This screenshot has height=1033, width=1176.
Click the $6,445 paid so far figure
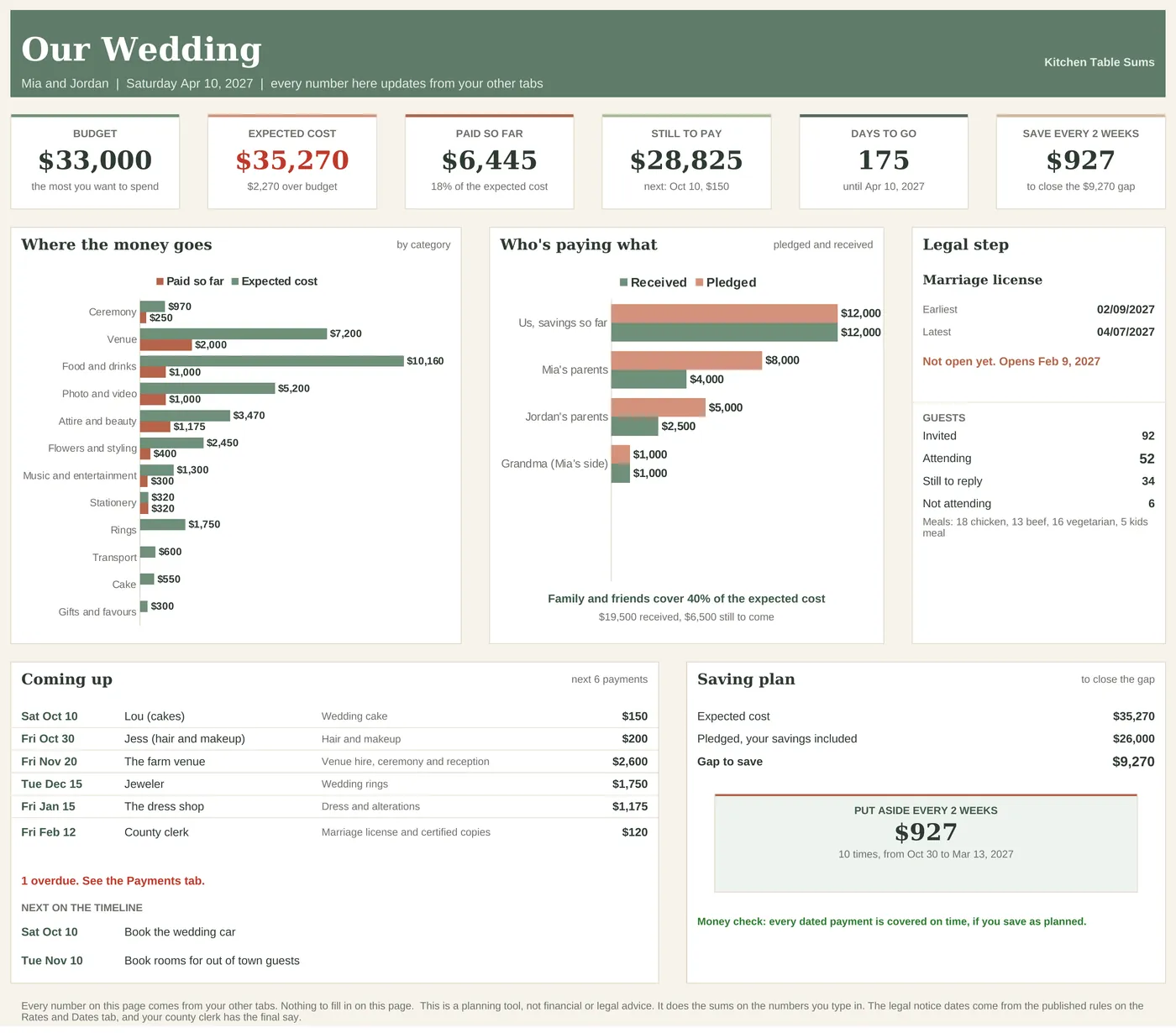pyautogui.click(x=489, y=160)
